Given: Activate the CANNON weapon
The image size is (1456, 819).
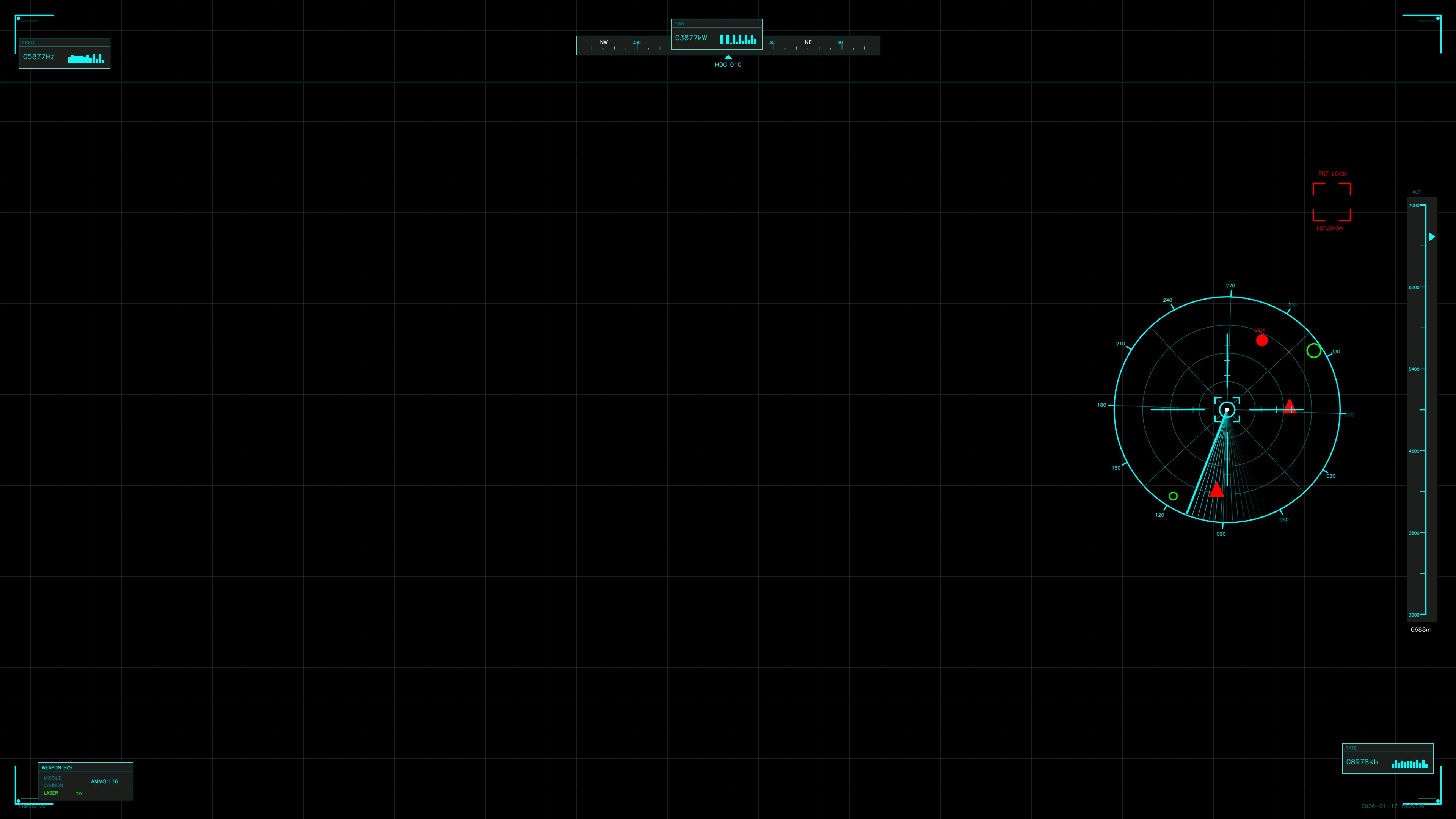Looking at the screenshot, I should tap(54, 786).
